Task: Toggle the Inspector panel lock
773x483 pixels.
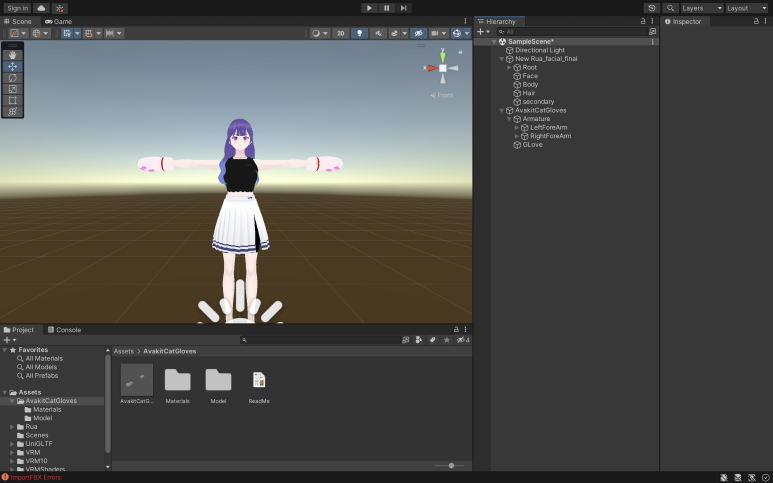Action: point(756,21)
